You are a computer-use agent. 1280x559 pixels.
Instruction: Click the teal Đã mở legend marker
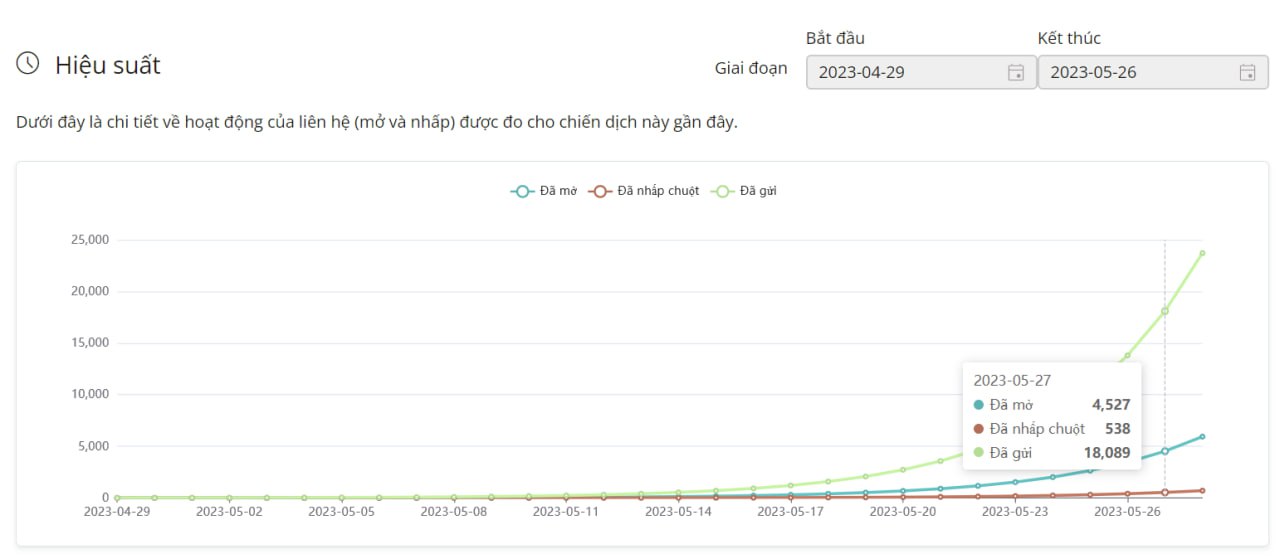522,191
